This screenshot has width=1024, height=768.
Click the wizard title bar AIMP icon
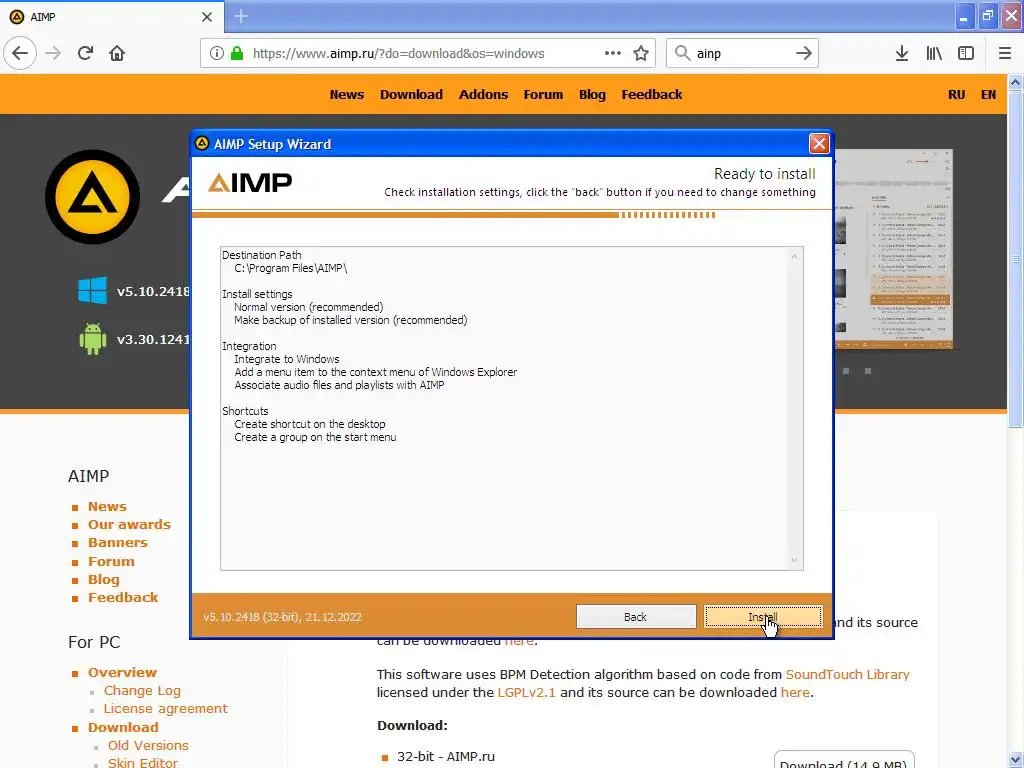[202, 144]
